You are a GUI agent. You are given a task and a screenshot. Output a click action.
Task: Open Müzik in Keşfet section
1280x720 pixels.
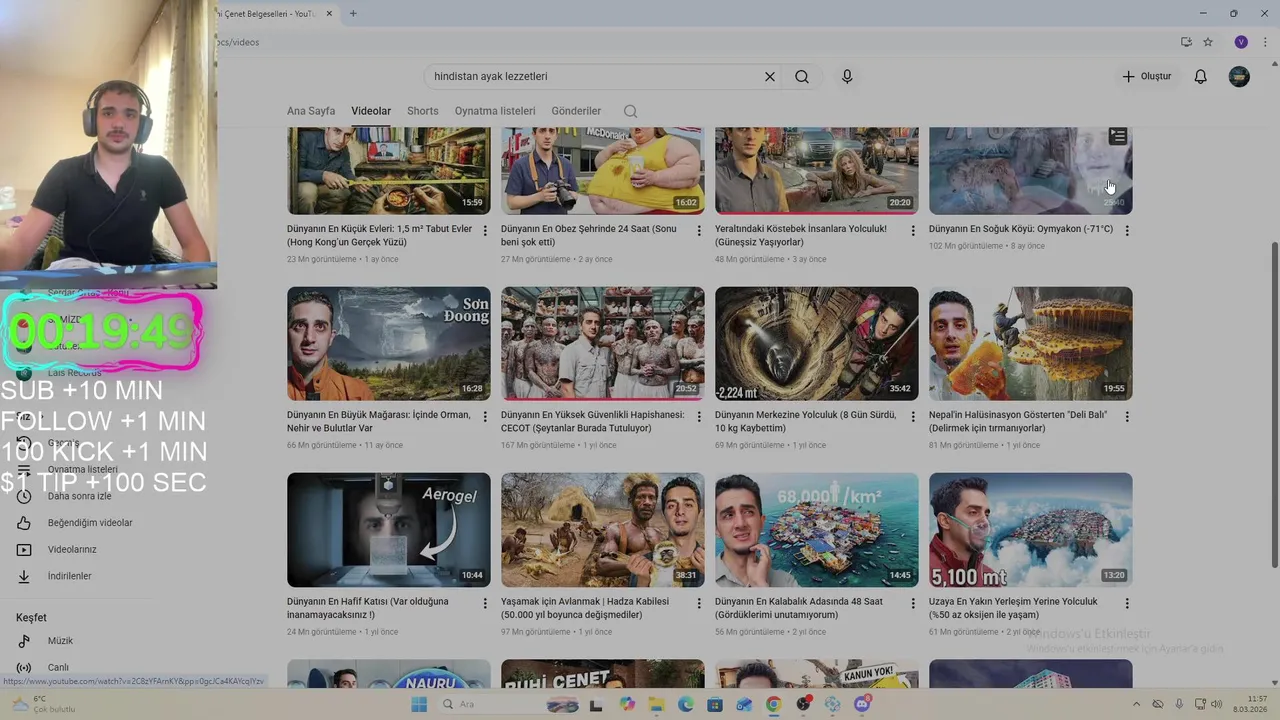60,641
